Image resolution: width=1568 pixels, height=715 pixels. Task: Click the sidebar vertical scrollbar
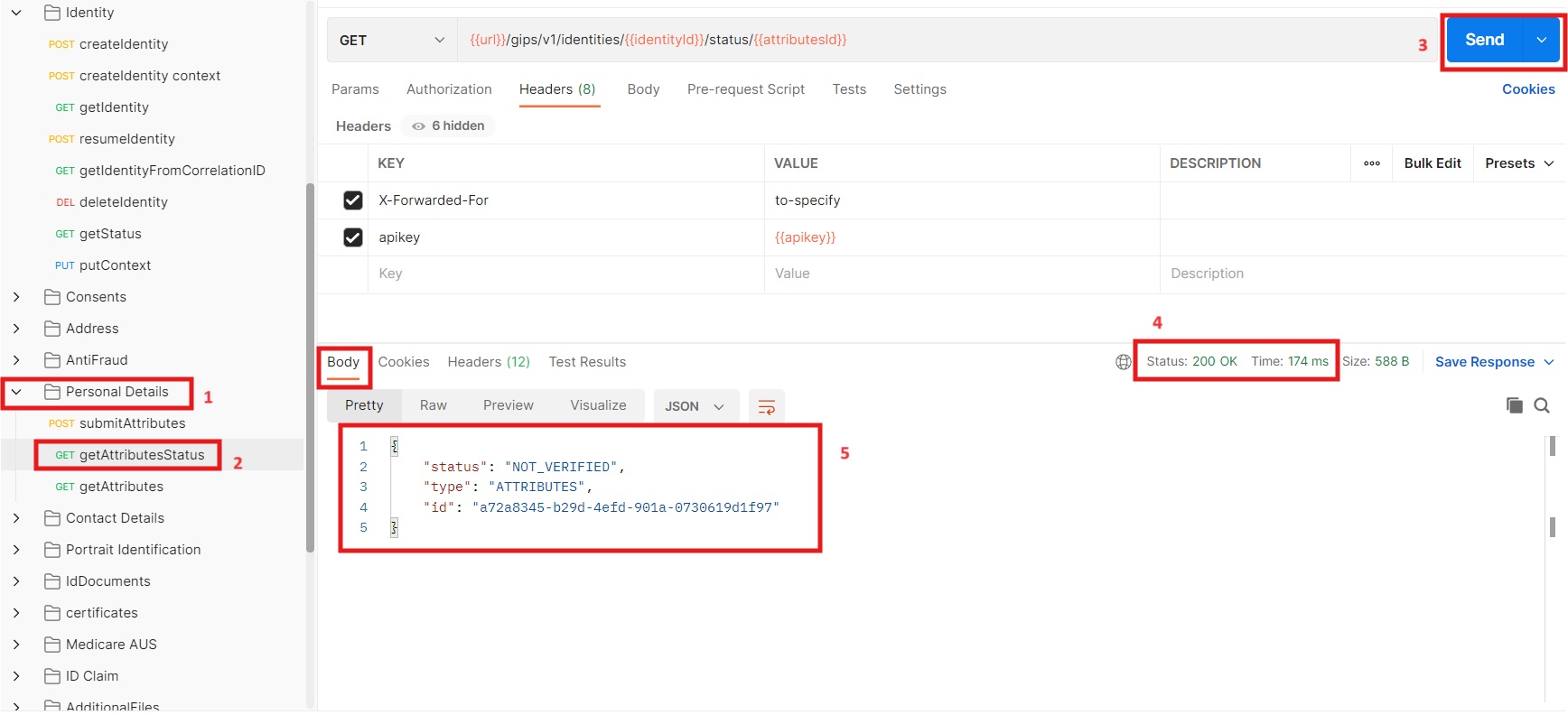pyautogui.click(x=310, y=367)
